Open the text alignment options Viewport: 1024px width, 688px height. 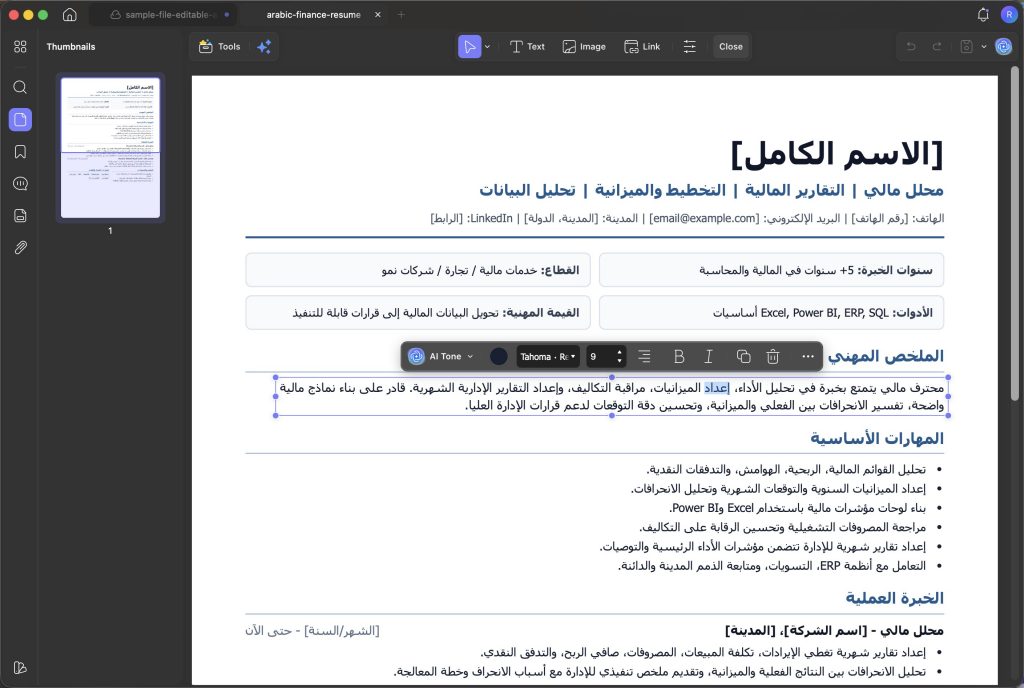(644, 356)
